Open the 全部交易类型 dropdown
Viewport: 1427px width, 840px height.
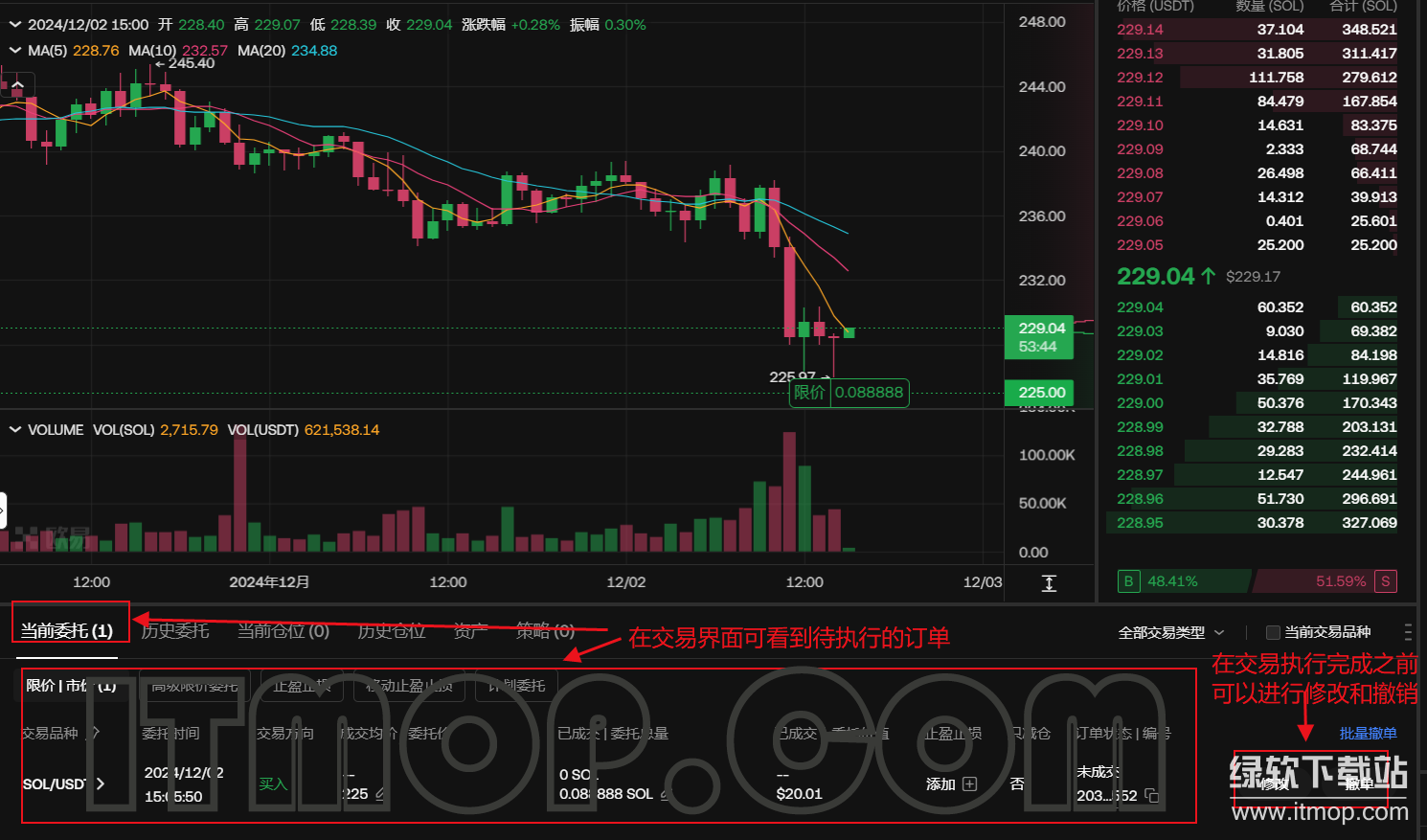pyautogui.click(x=1171, y=633)
